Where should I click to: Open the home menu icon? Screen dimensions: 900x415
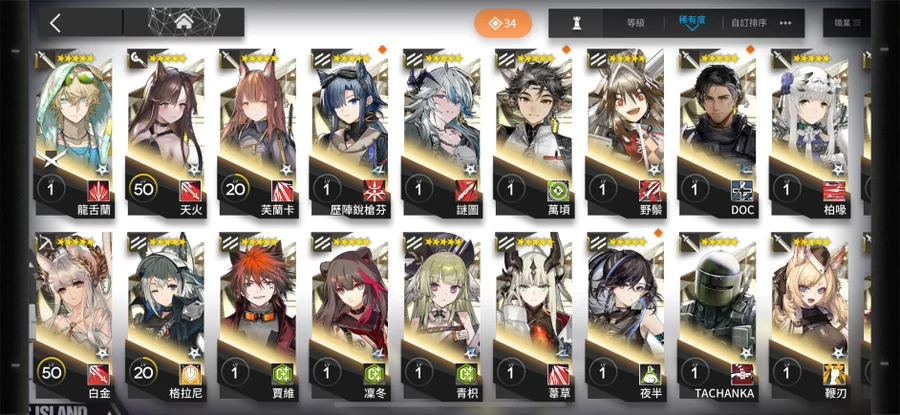click(184, 22)
